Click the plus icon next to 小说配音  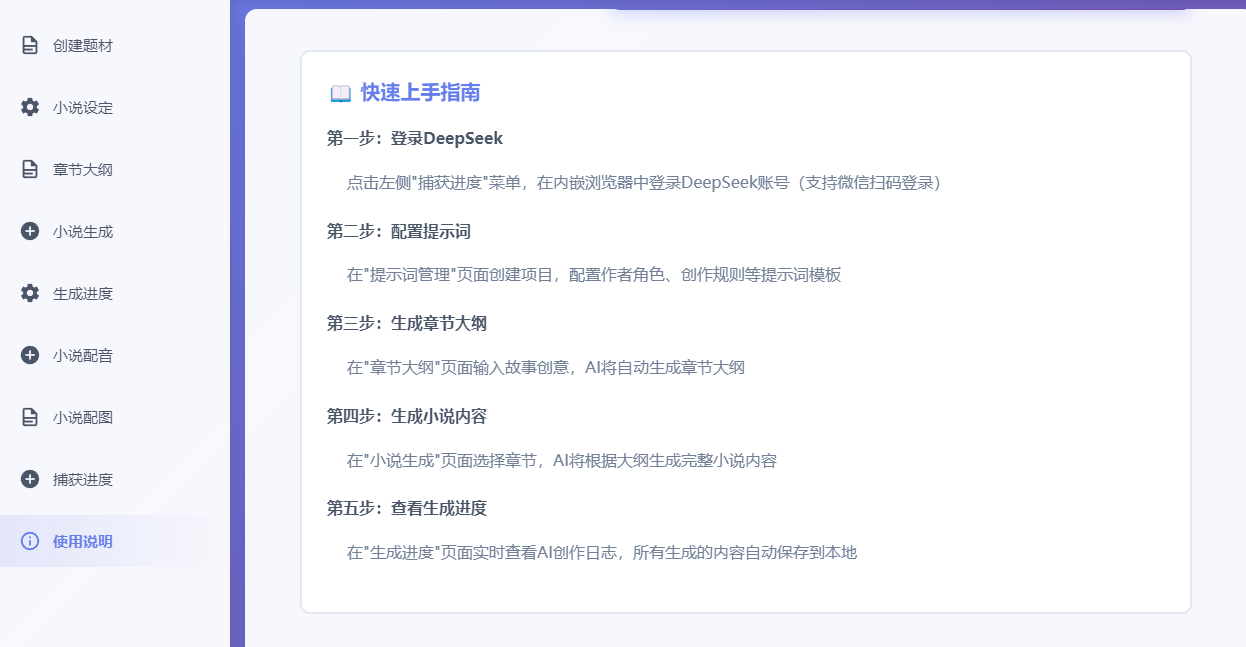[x=30, y=355]
